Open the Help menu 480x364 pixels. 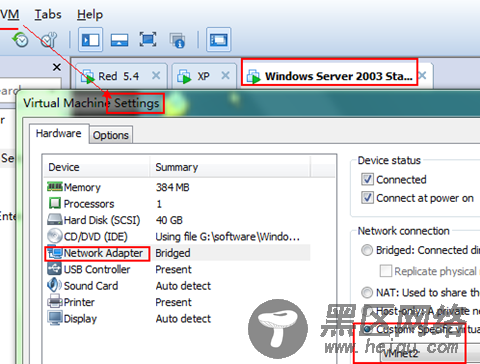point(90,14)
